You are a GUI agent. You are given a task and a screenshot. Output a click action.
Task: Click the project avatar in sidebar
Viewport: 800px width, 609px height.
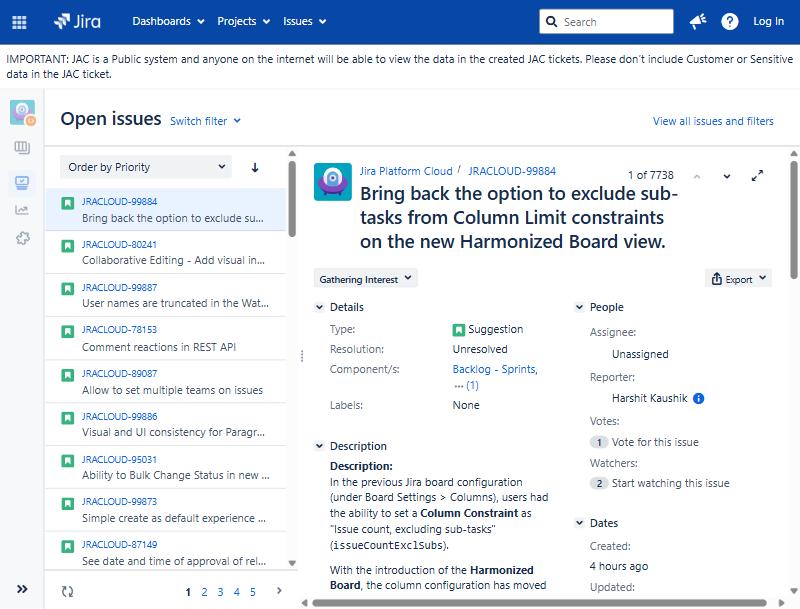[22, 112]
